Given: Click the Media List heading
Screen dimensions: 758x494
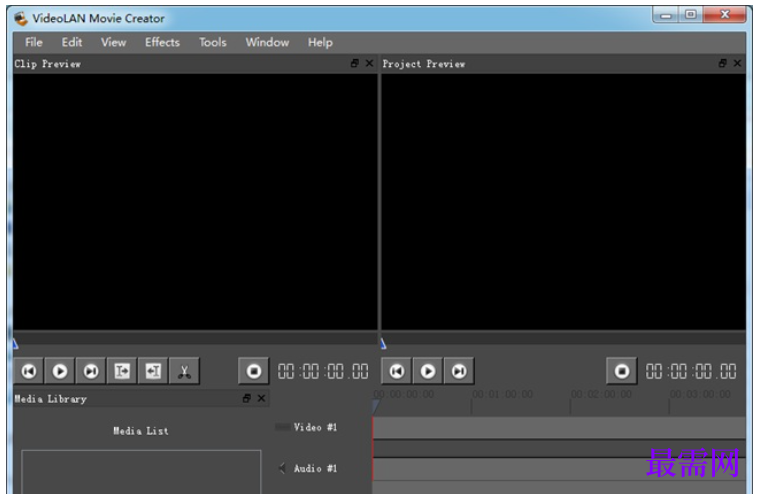Looking at the screenshot, I should pyautogui.click(x=141, y=431).
